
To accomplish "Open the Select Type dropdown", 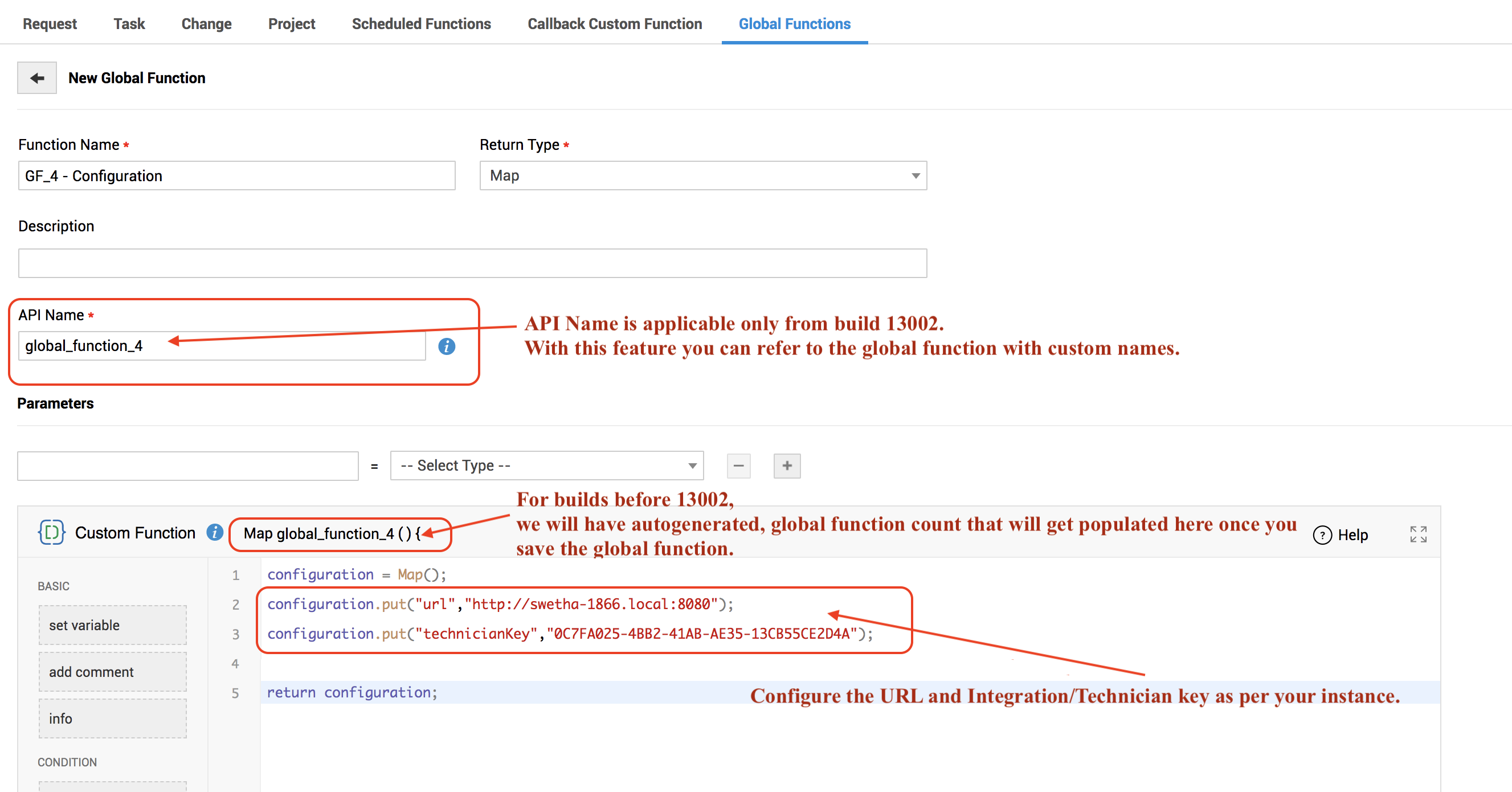I will tap(546, 466).
